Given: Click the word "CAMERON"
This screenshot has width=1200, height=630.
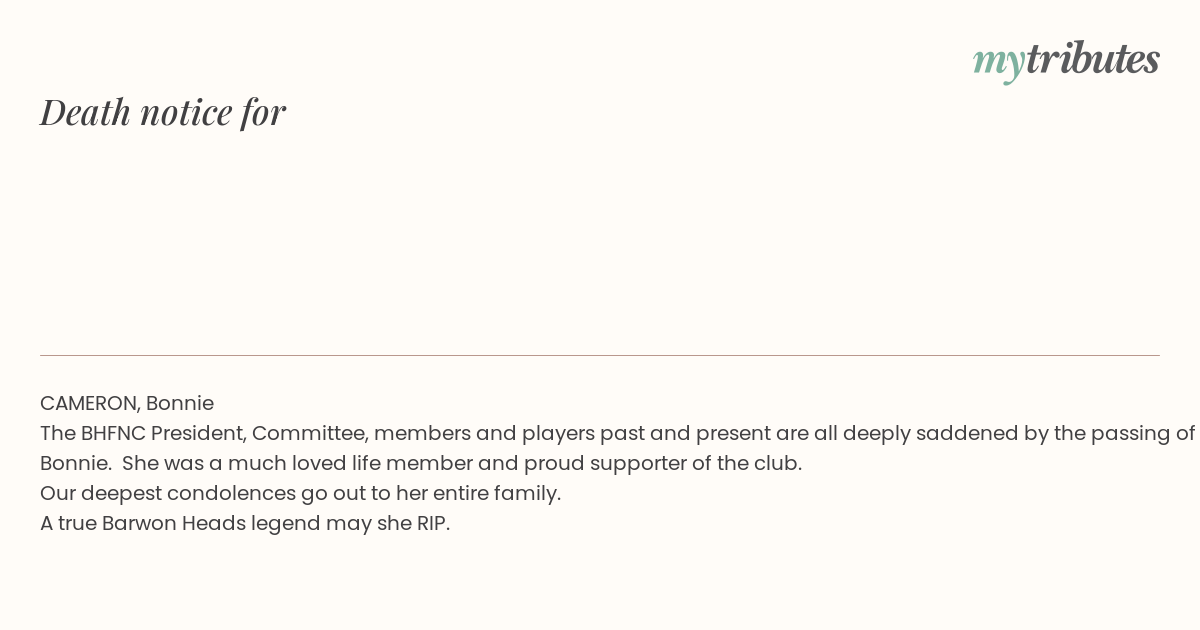Looking at the screenshot, I should pyautogui.click(x=89, y=403).
